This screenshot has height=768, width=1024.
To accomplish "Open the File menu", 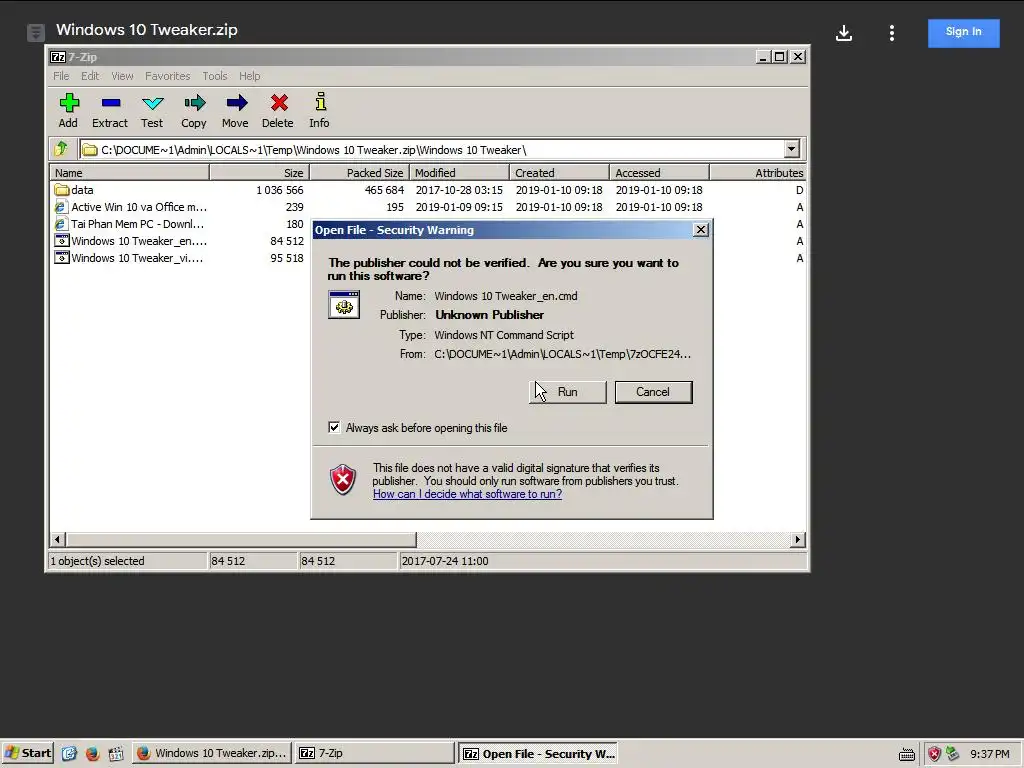I will coord(61,76).
